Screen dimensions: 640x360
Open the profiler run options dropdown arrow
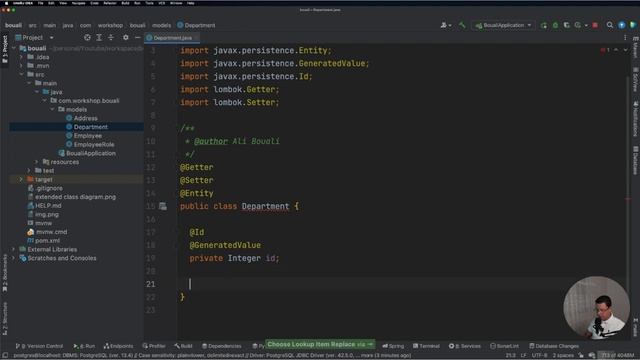[x=586, y=25]
